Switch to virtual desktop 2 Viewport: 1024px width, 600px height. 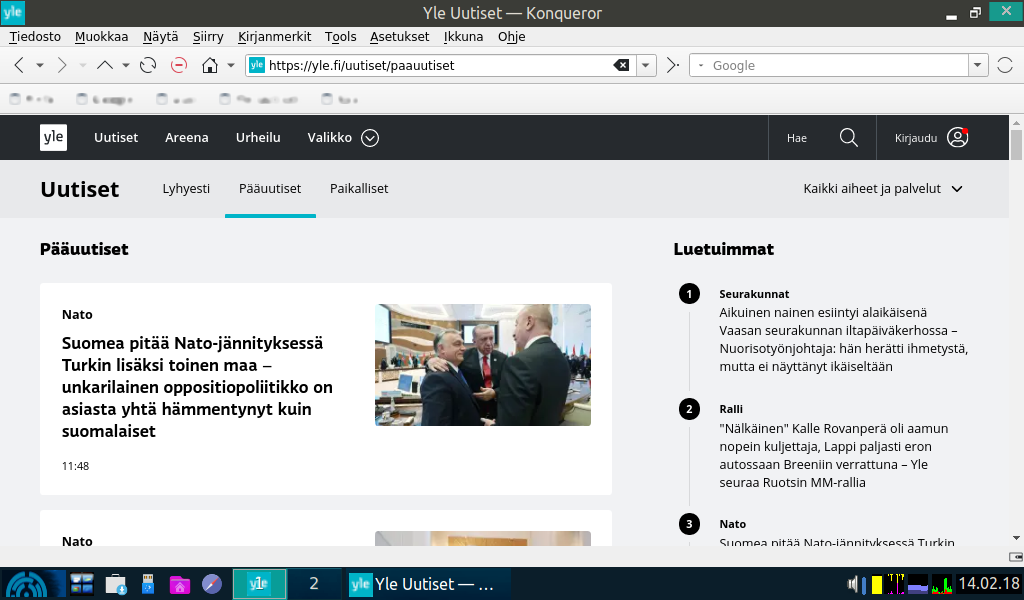(313, 583)
